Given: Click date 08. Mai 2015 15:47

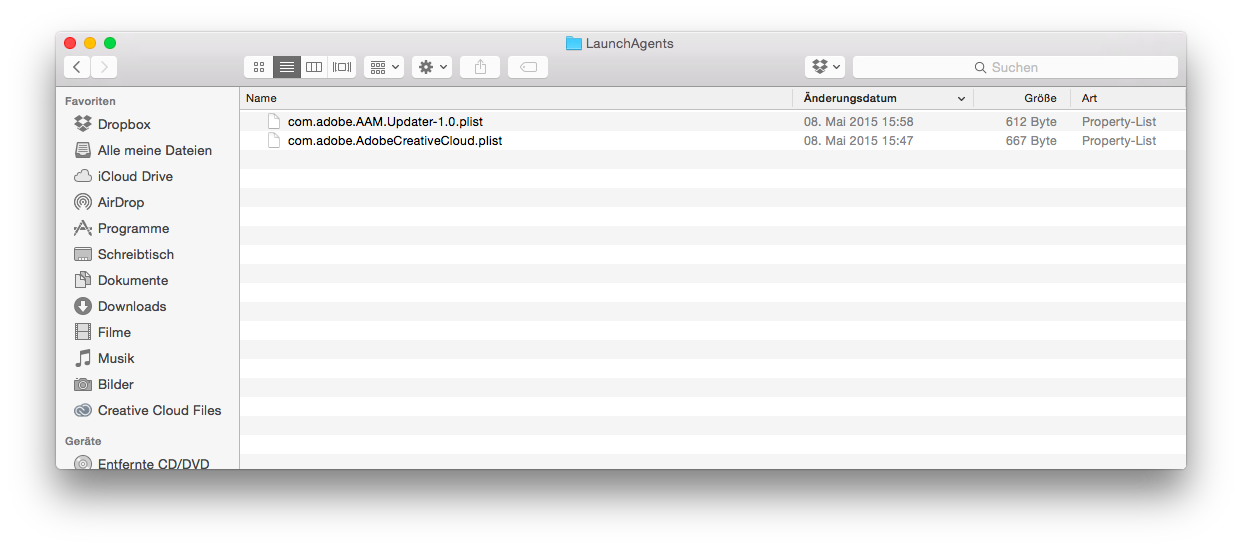Looking at the screenshot, I should pyautogui.click(x=858, y=141).
